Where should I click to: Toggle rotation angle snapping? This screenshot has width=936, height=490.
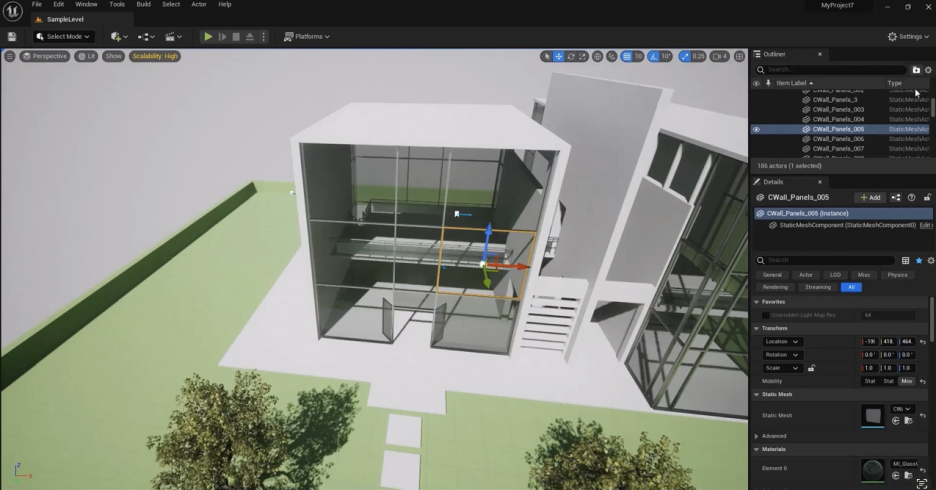pos(654,56)
